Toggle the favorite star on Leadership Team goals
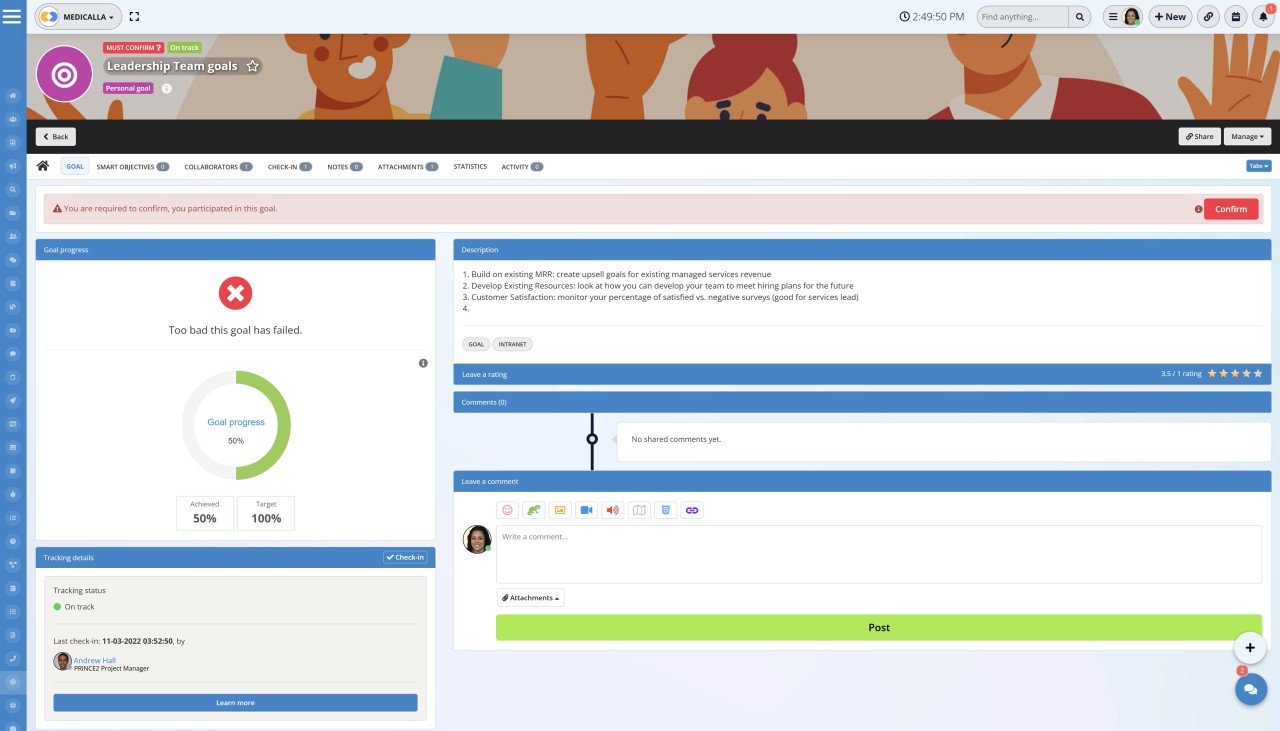The height and width of the screenshot is (731, 1280). coord(251,66)
